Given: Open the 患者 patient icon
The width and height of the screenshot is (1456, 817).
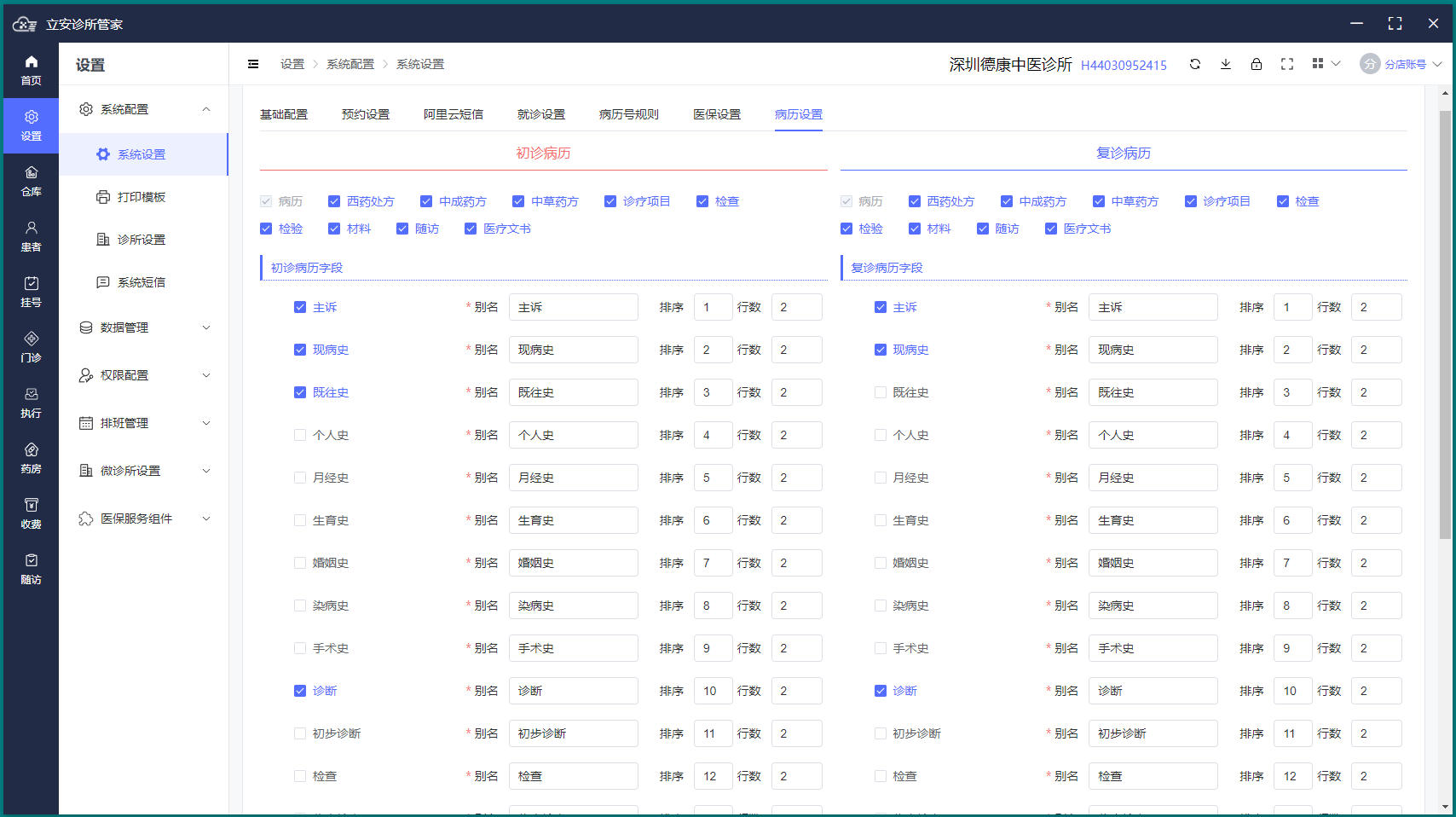Looking at the screenshot, I should [31, 228].
